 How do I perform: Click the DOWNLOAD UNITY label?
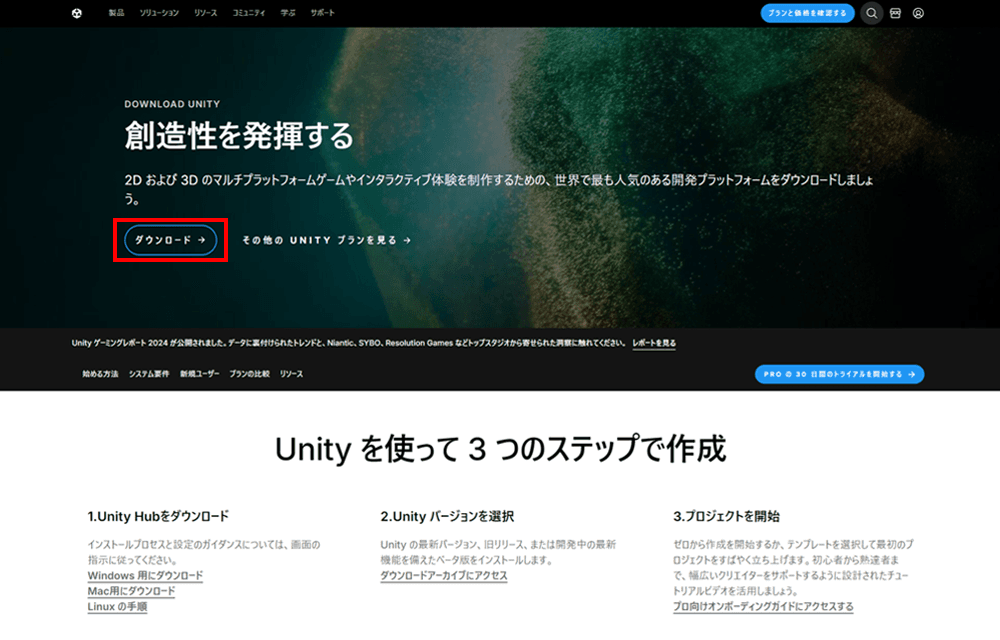[x=172, y=104]
